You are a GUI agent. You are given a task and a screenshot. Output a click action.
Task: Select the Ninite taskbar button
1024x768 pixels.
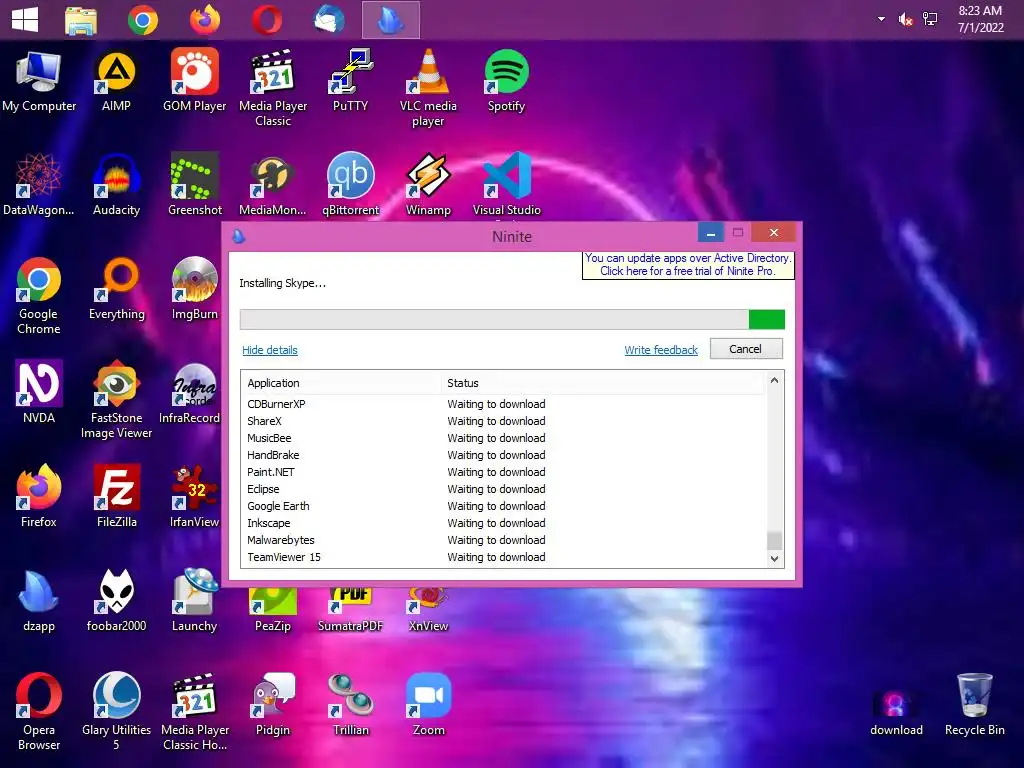[391, 20]
